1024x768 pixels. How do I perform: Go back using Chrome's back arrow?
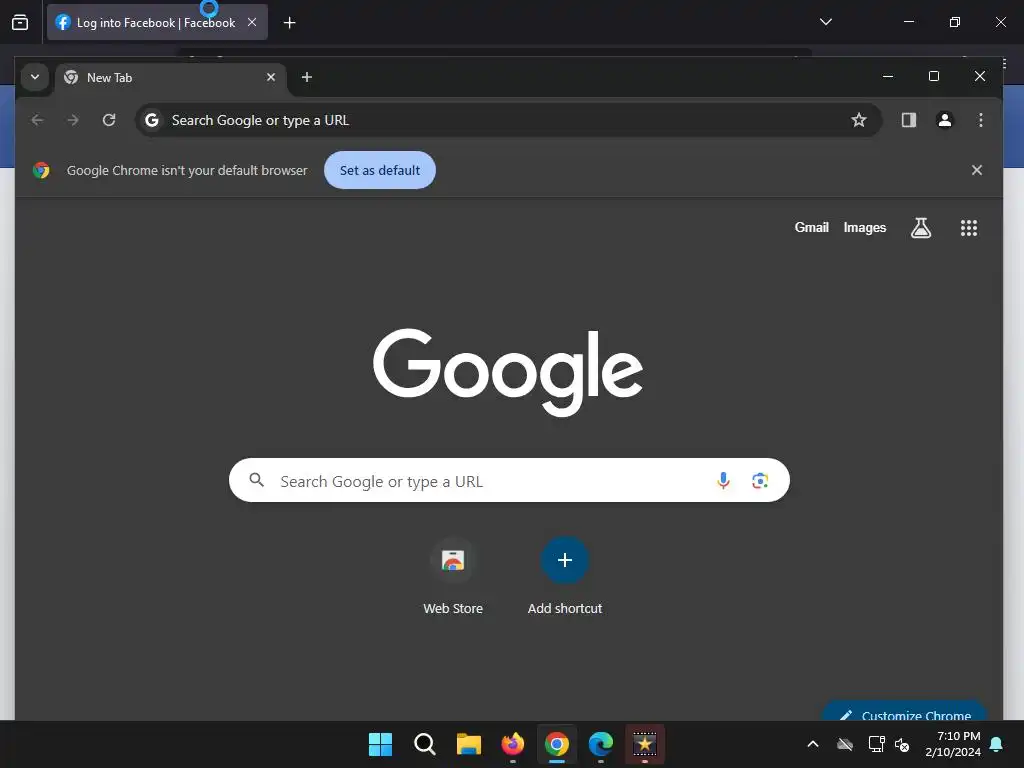click(x=37, y=120)
